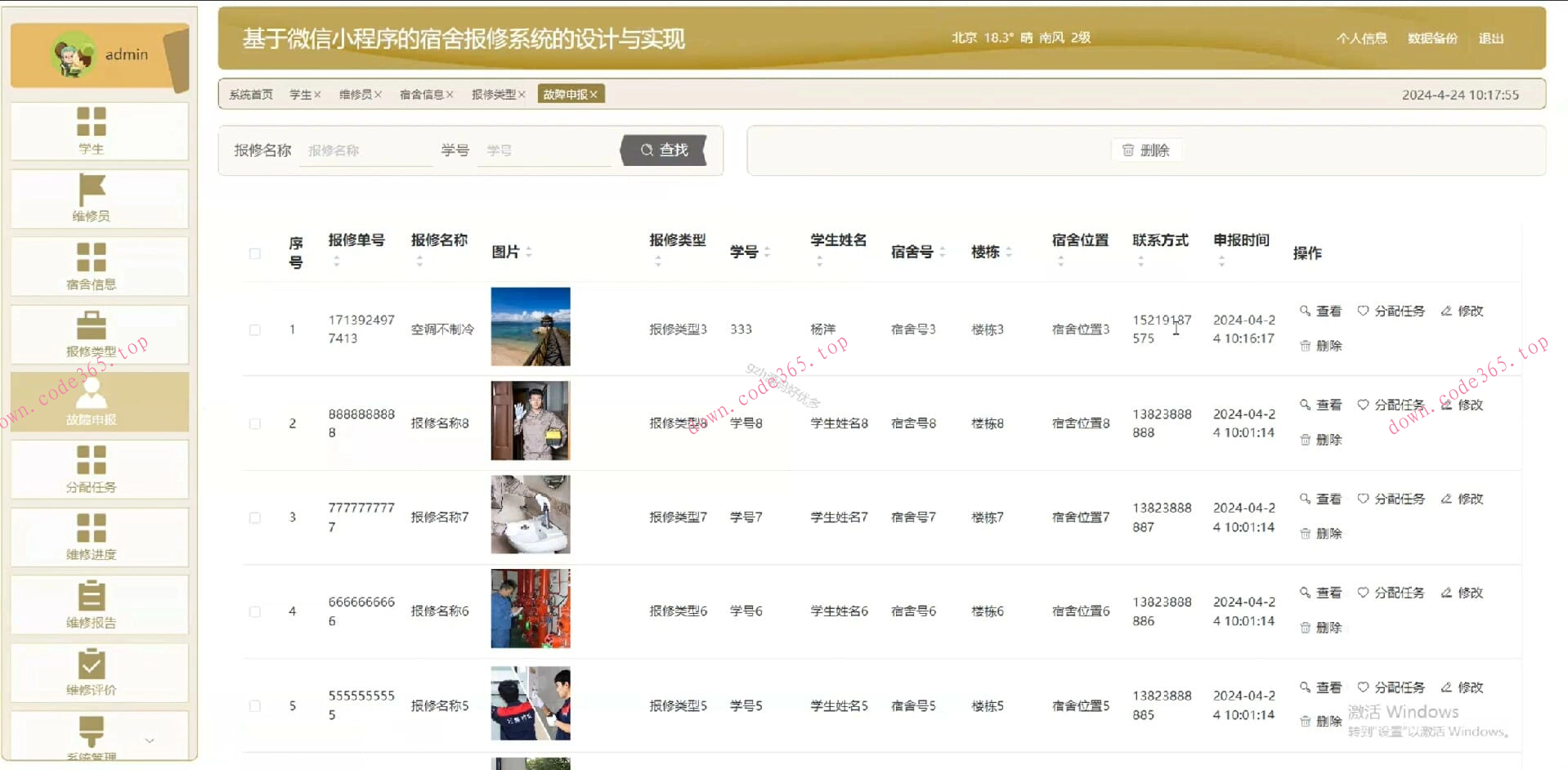Open the 宿舍信息 sidebar panel

(x=92, y=266)
